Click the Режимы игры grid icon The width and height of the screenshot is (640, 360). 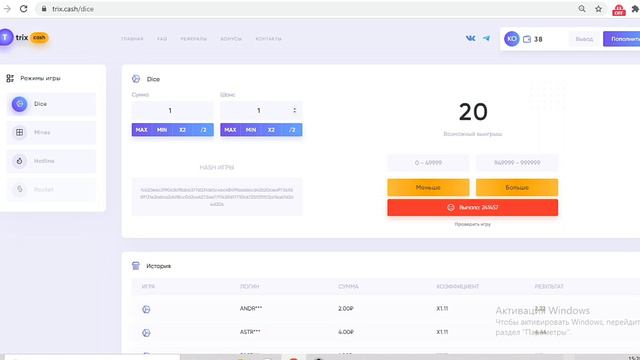pyautogui.click(x=10, y=78)
